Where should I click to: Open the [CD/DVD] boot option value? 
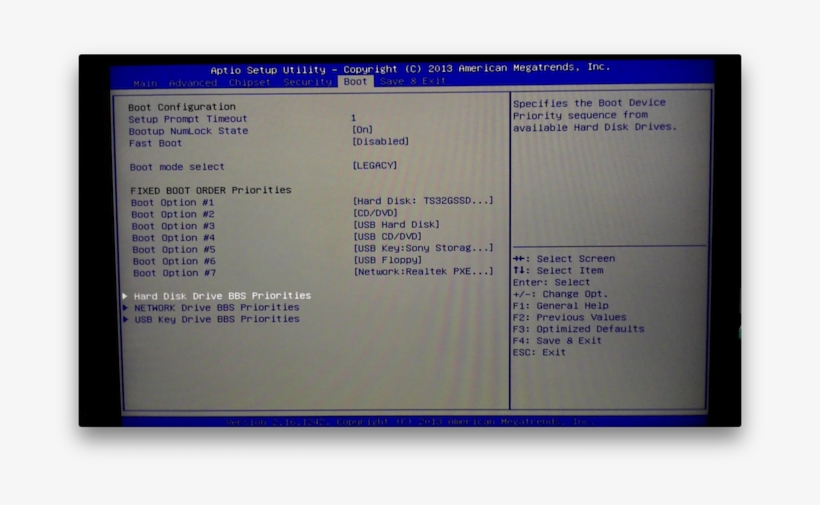pyautogui.click(x=375, y=213)
